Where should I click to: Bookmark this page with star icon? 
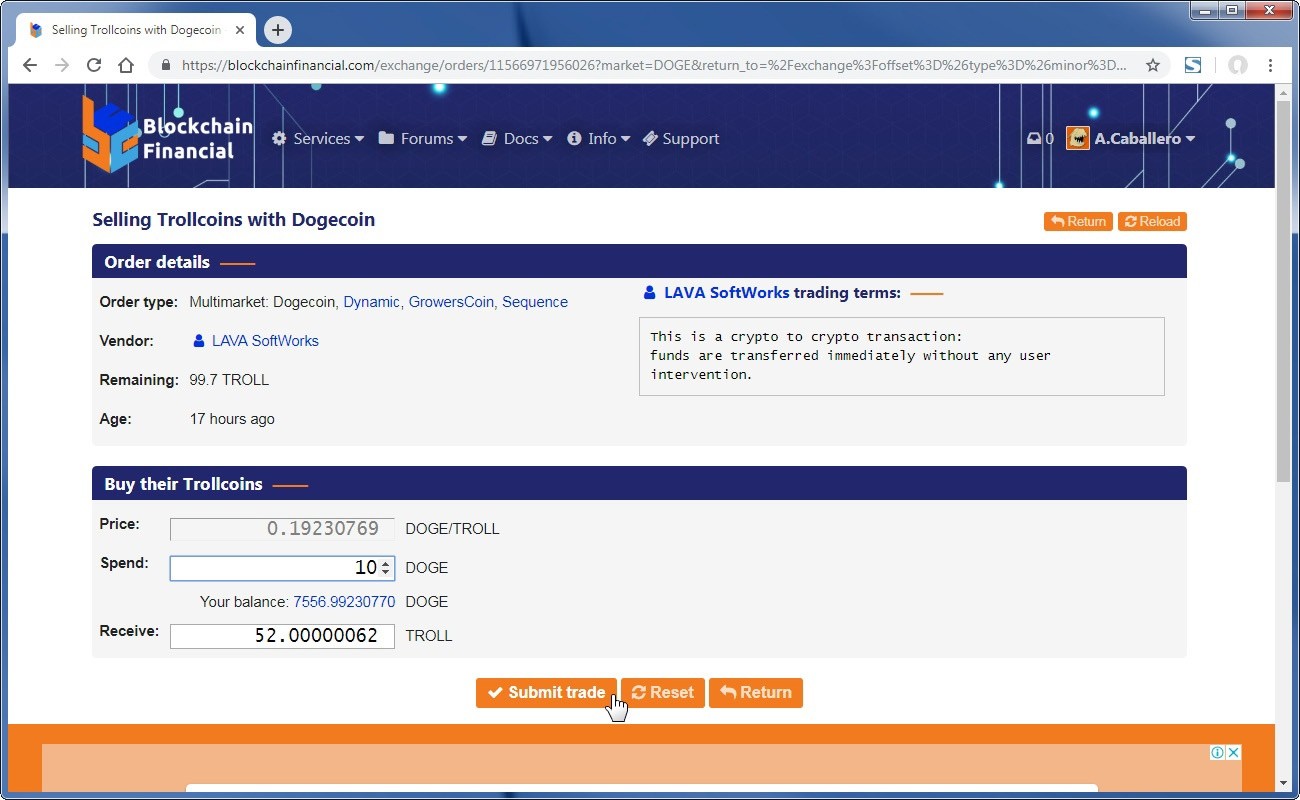click(x=1153, y=65)
